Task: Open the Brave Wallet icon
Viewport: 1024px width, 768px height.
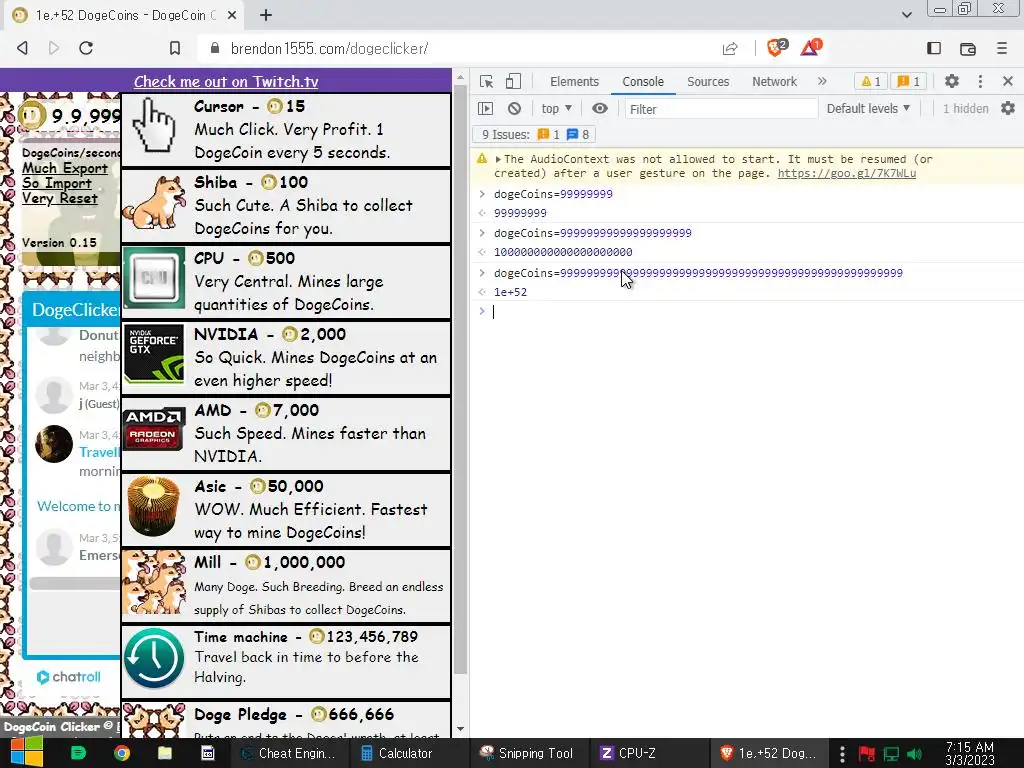Action: [x=968, y=48]
